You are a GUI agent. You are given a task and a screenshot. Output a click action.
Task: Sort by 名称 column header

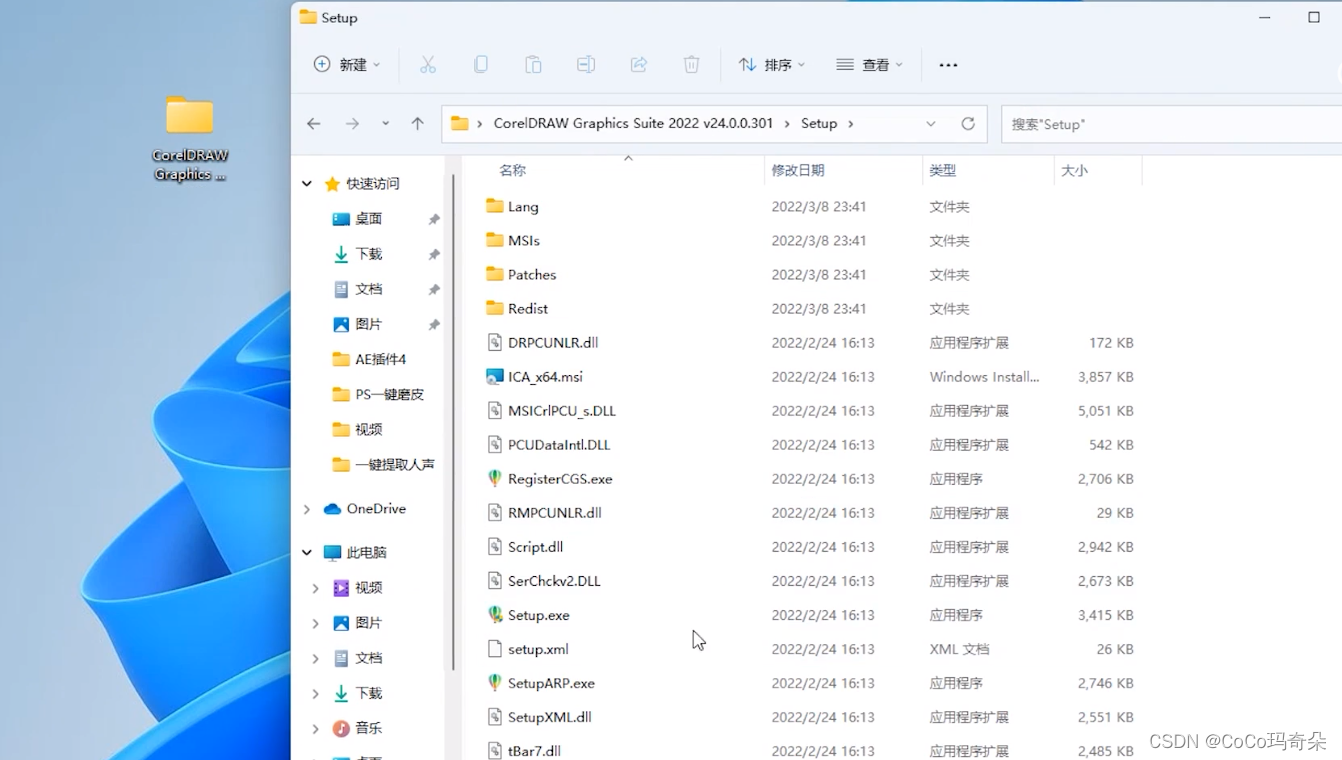pyautogui.click(x=513, y=171)
